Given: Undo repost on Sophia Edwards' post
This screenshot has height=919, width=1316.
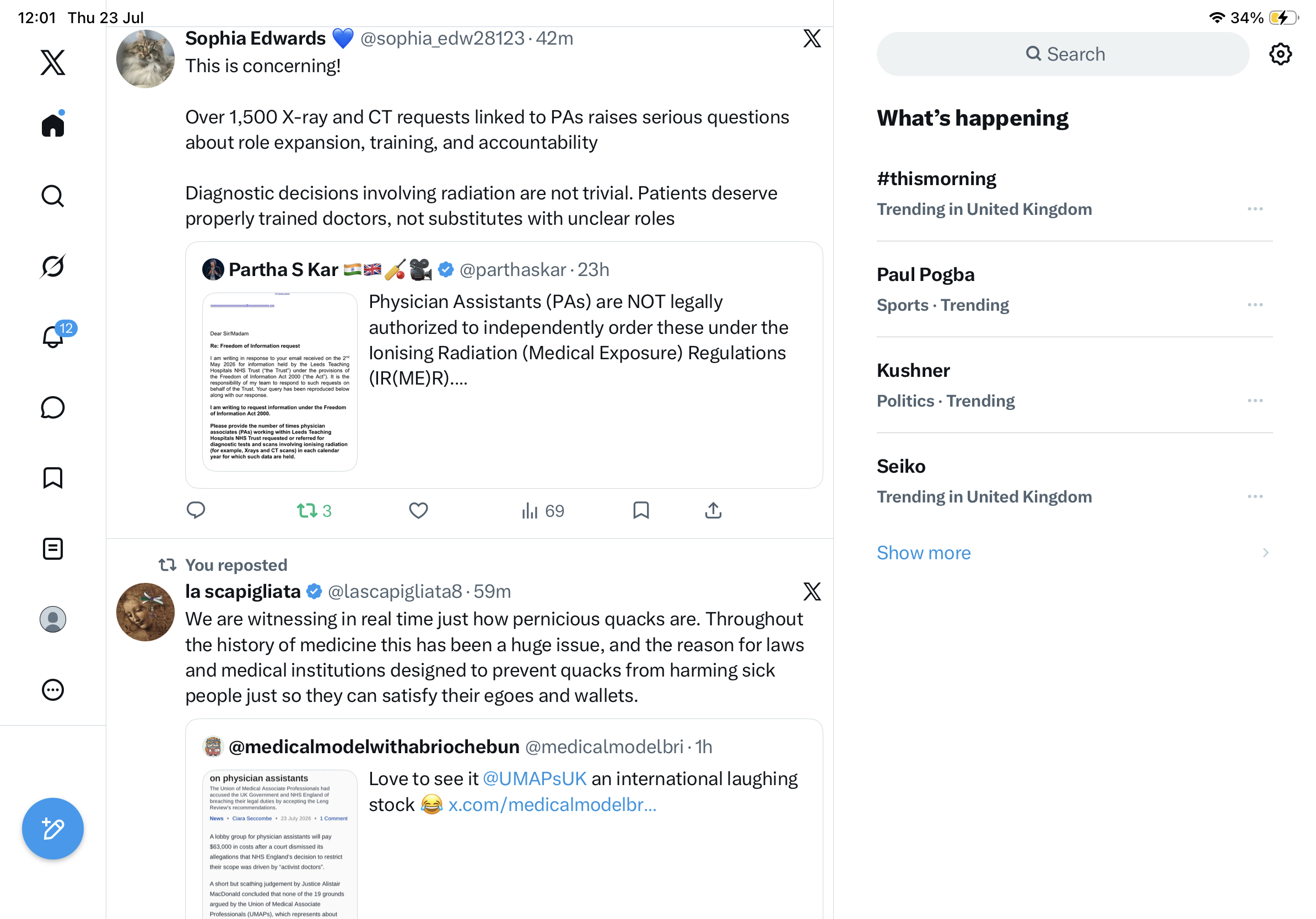Looking at the screenshot, I should (x=314, y=510).
